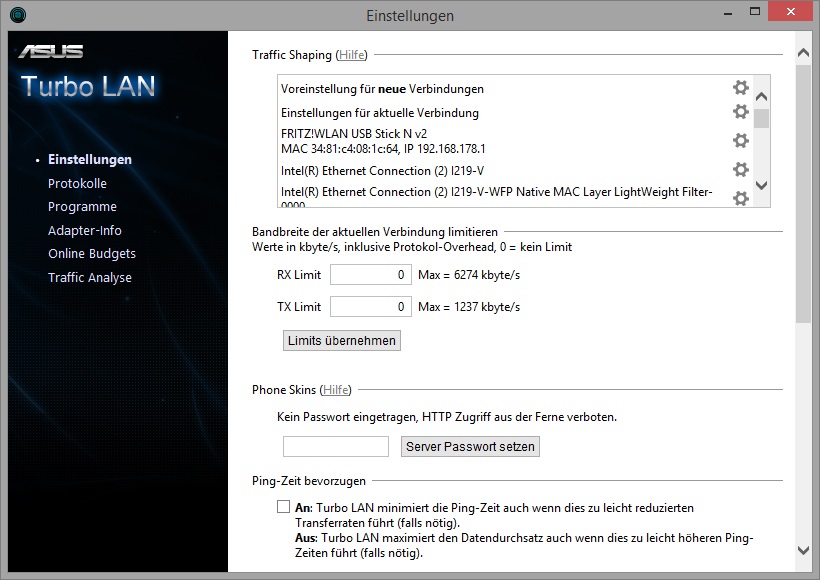This screenshot has width=820, height=580.
Task: Click the ASUS logo in sidebar
Action: (51, 51)
